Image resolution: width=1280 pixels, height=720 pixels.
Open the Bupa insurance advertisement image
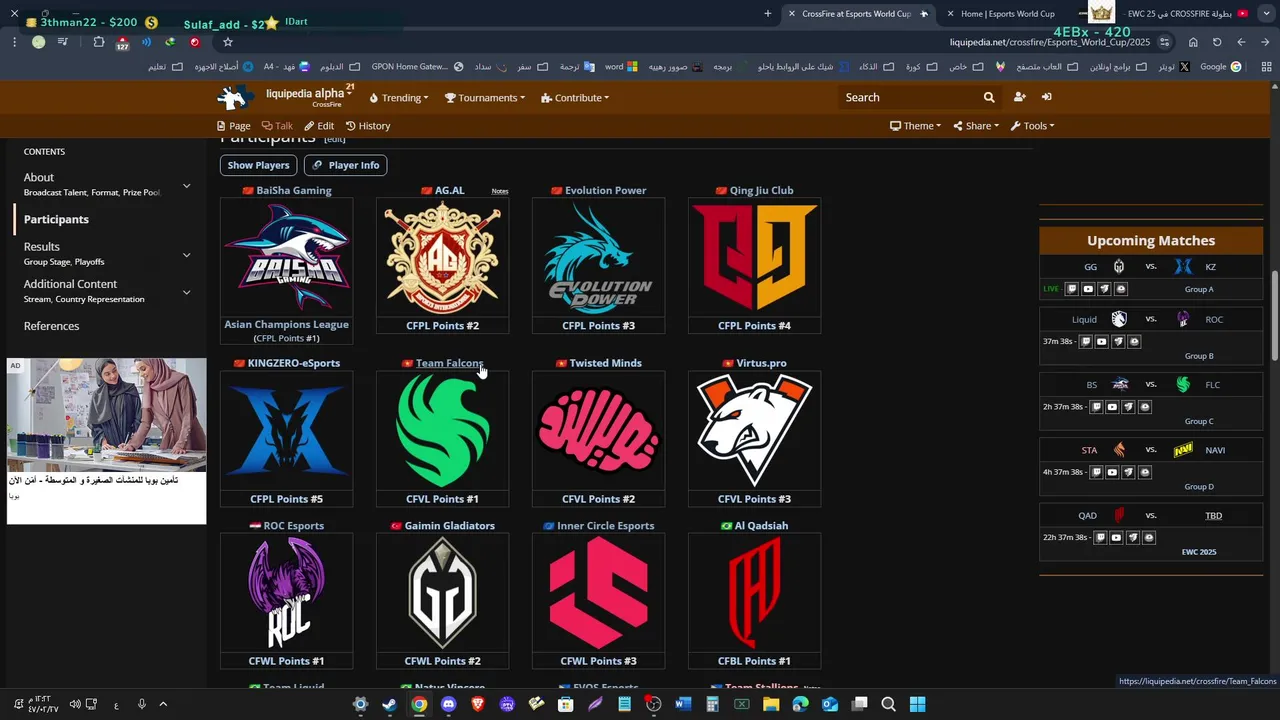tap(106, 414)
